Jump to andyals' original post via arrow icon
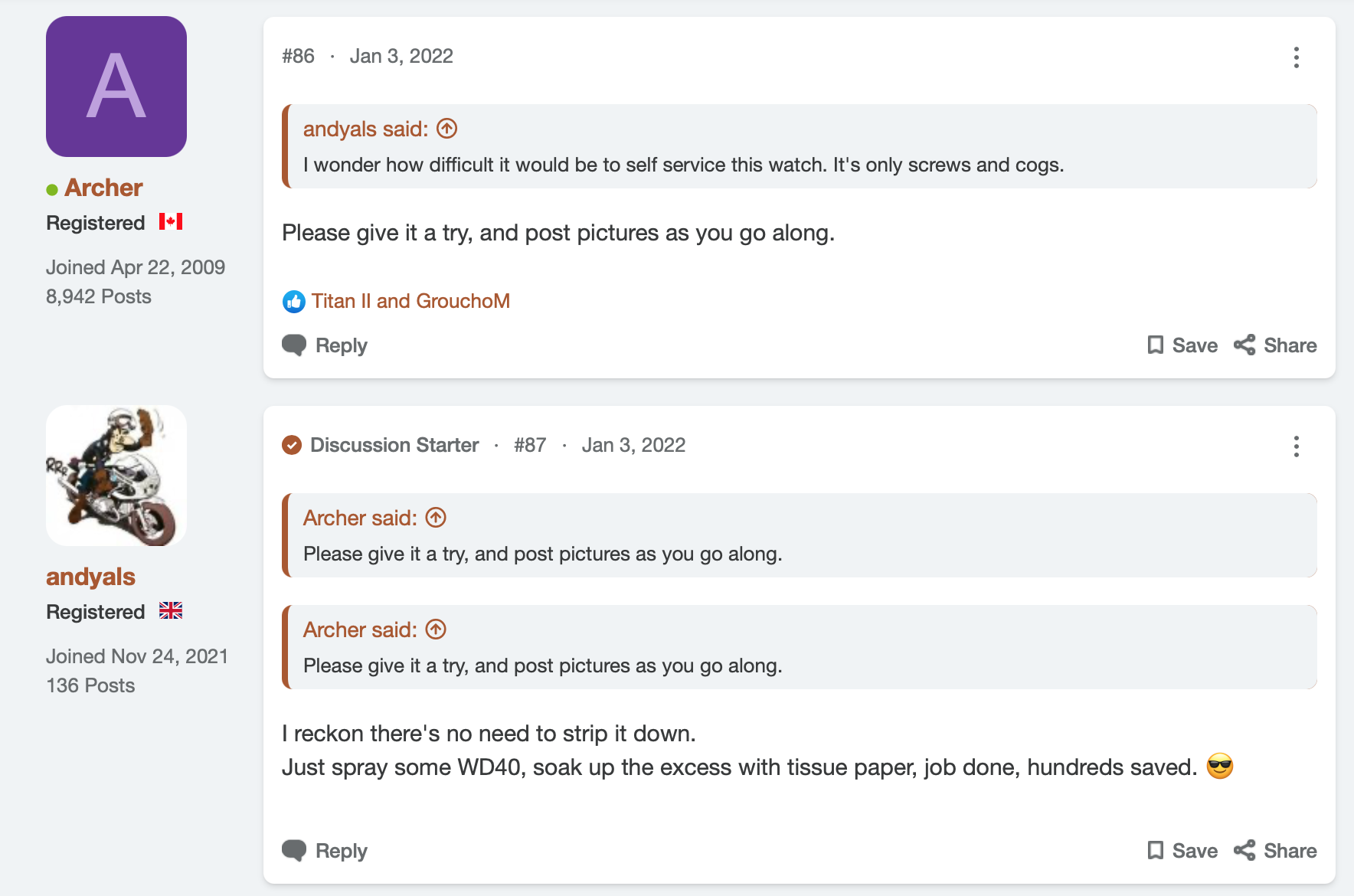This screenshot has width=1354, height=896. [447, 129]
